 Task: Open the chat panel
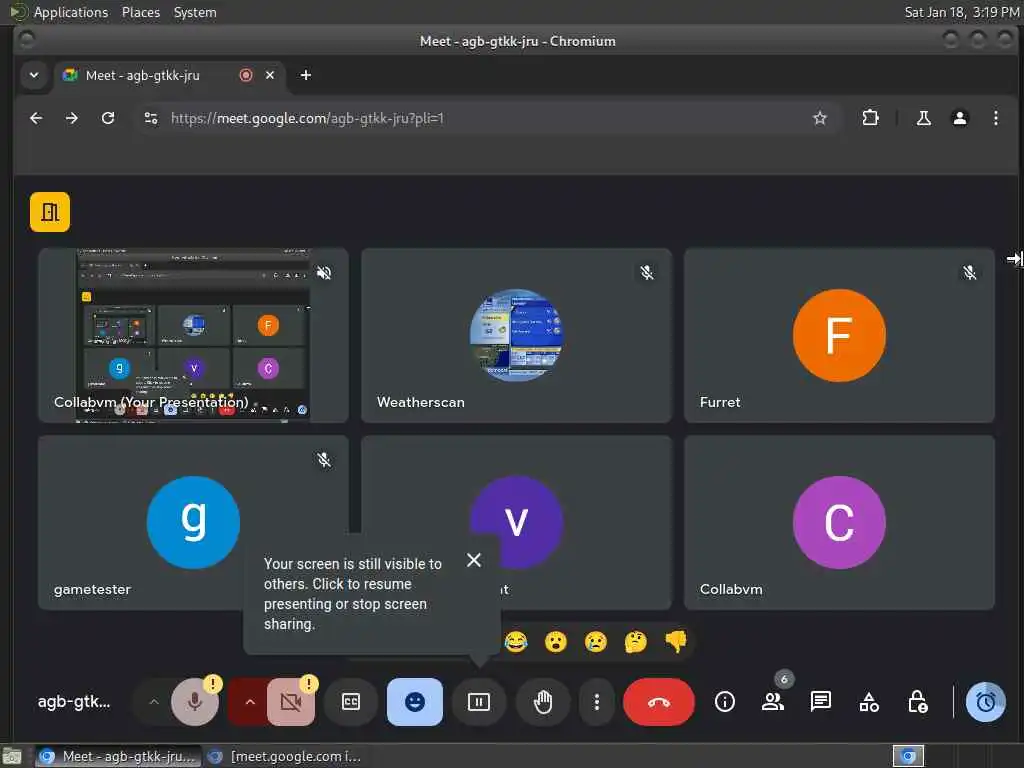point(821,702)
